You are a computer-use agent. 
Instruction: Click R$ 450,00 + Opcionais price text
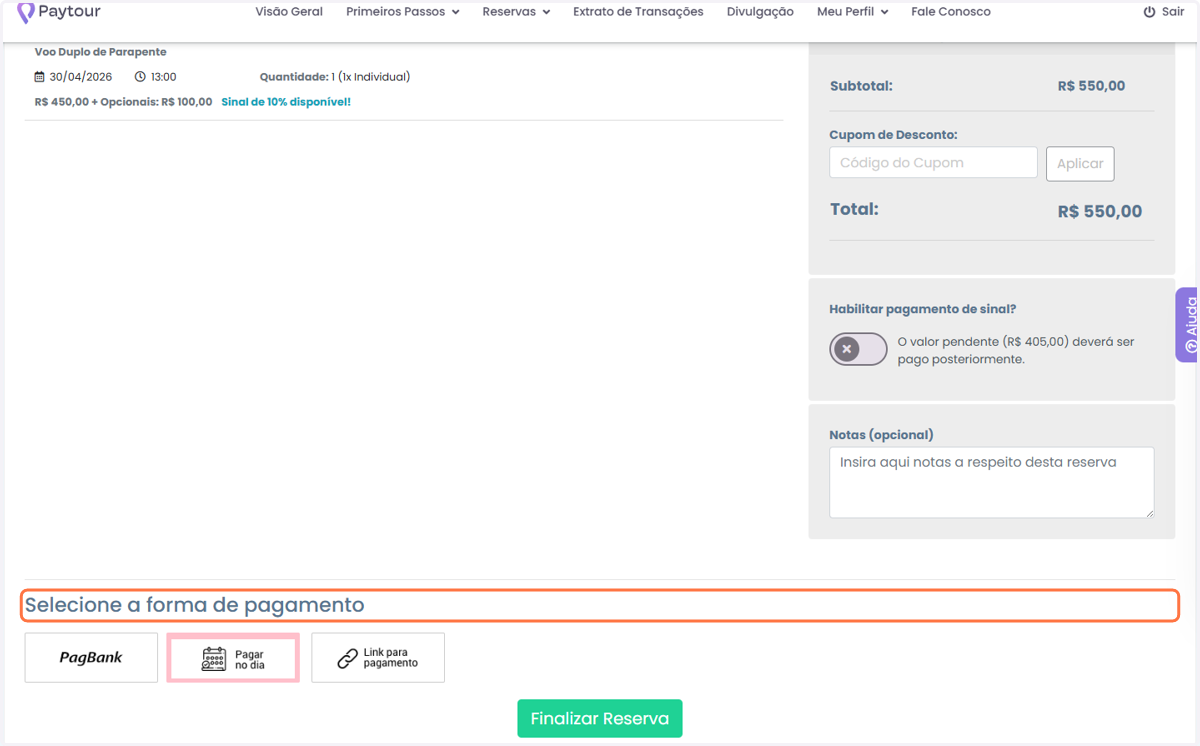coord(123,102)
